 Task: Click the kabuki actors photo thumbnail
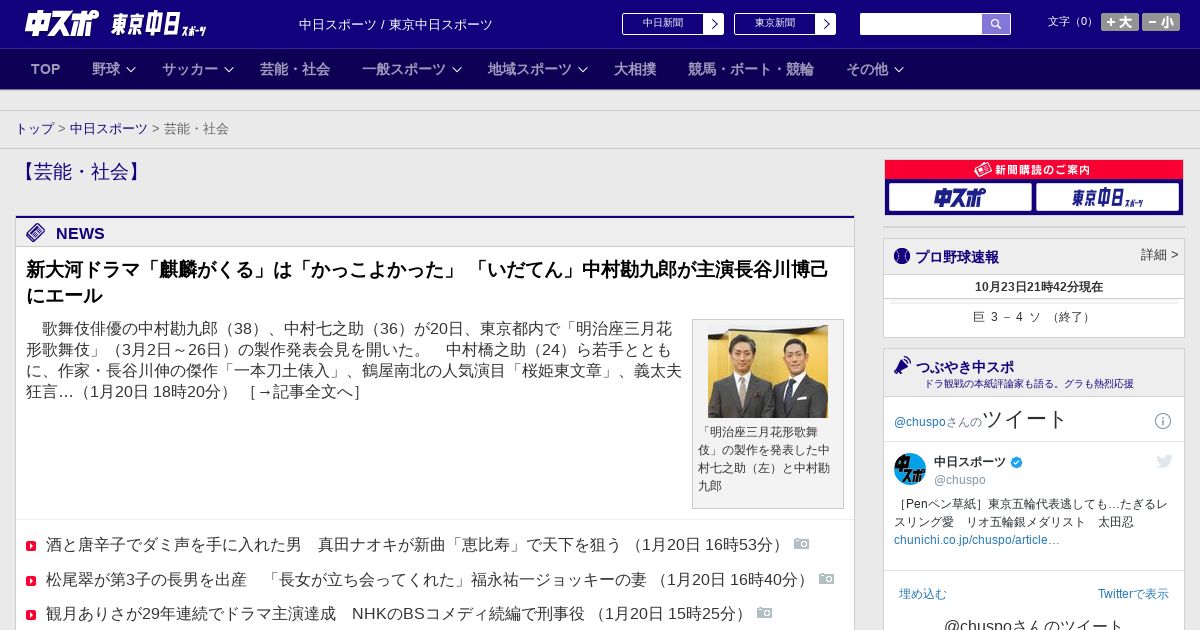[x=768, y=371]
